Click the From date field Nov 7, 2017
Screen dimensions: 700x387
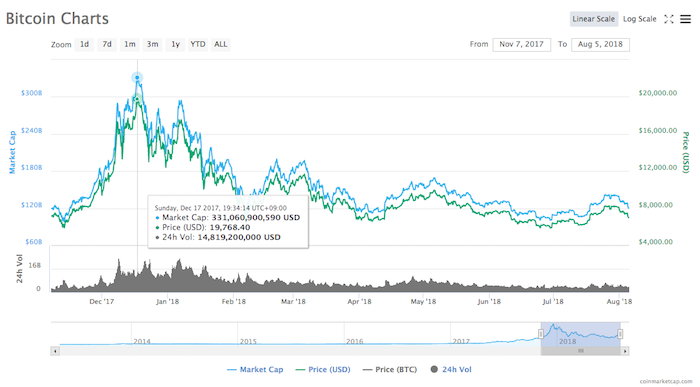coord(521,44)
